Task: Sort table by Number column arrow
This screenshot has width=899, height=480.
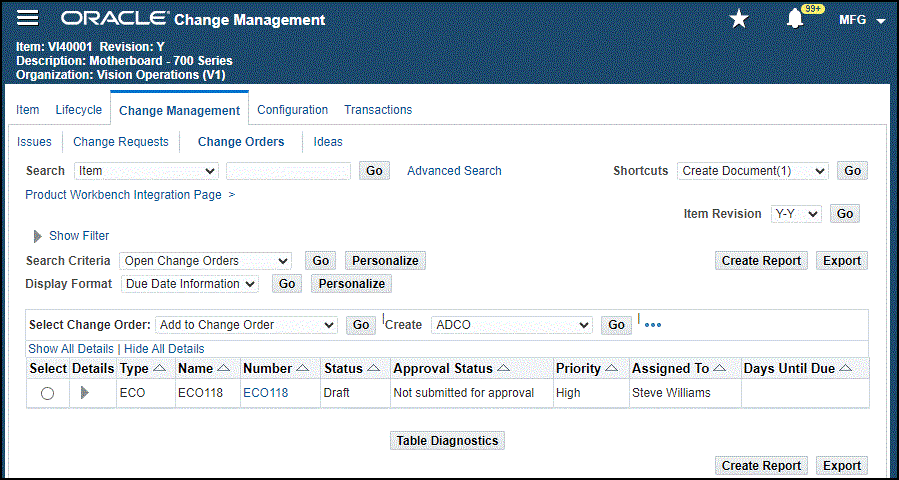Action: click(303, 369)
